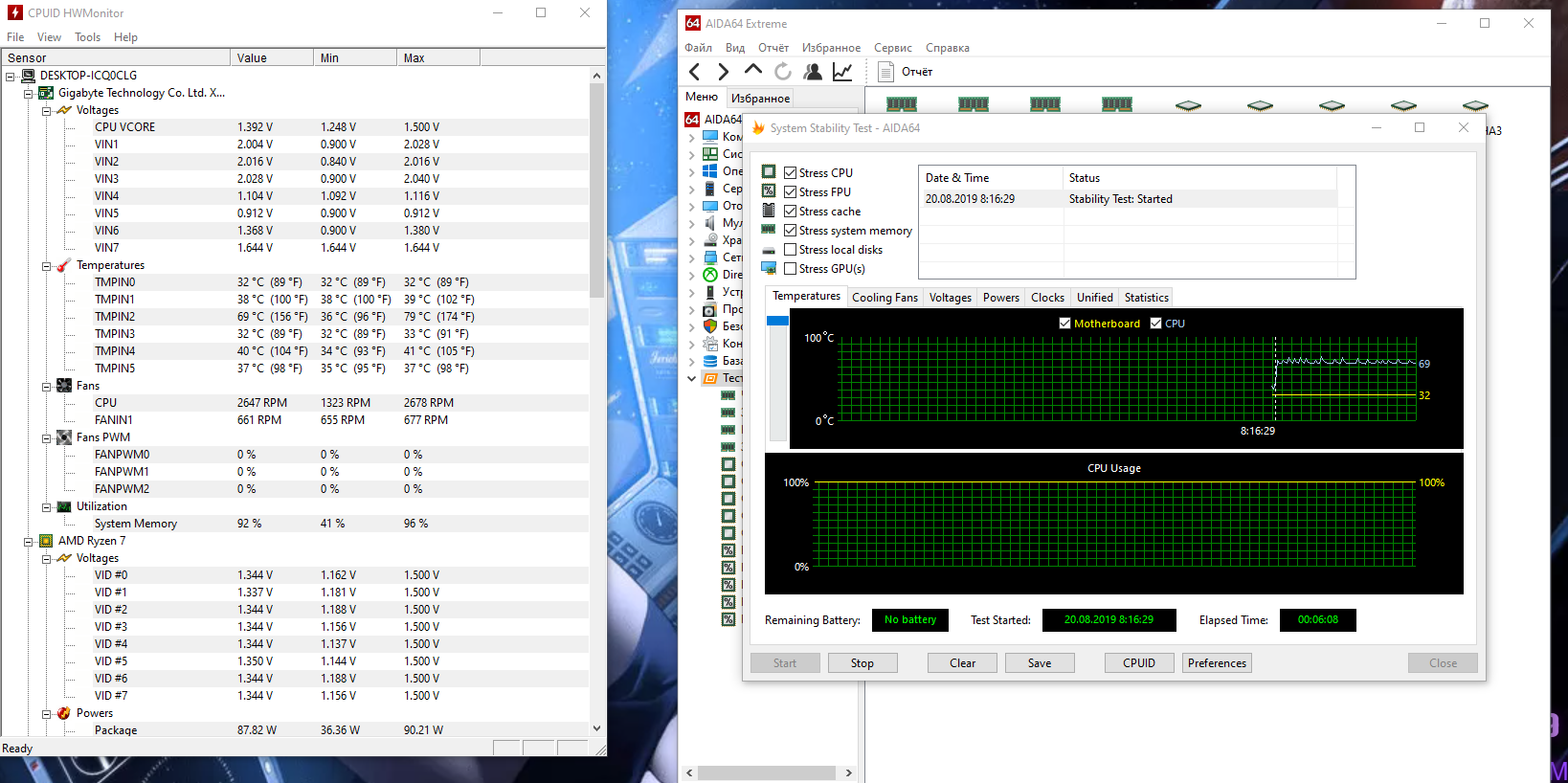The height and width of the screenshot is (783, 1568).
Task: Click the flame icon in System Stability Test title
Action: [758, 128]
